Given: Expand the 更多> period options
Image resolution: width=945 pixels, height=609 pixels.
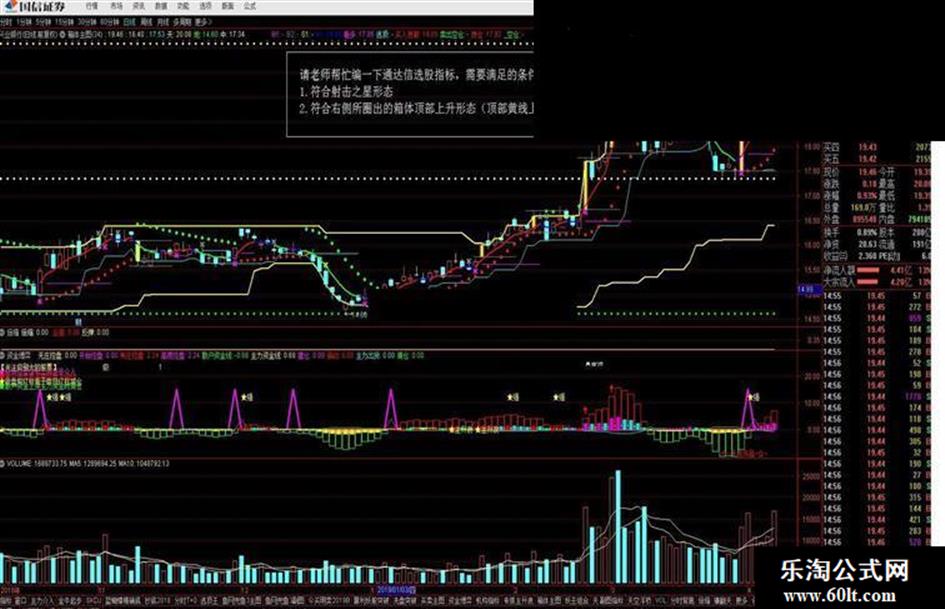Looking at the screenshot, I should click(203, 22).
